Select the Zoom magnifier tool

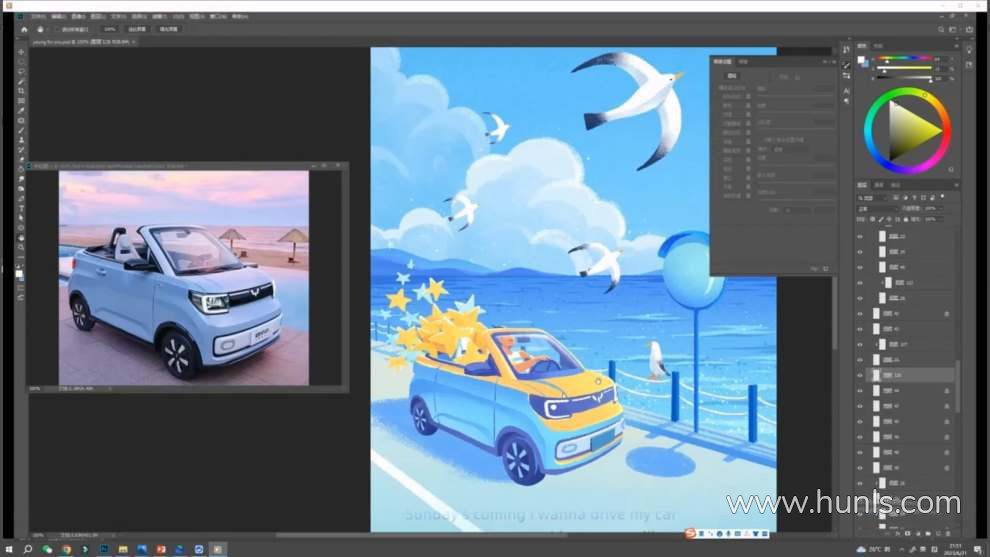[x=21, y=247]
